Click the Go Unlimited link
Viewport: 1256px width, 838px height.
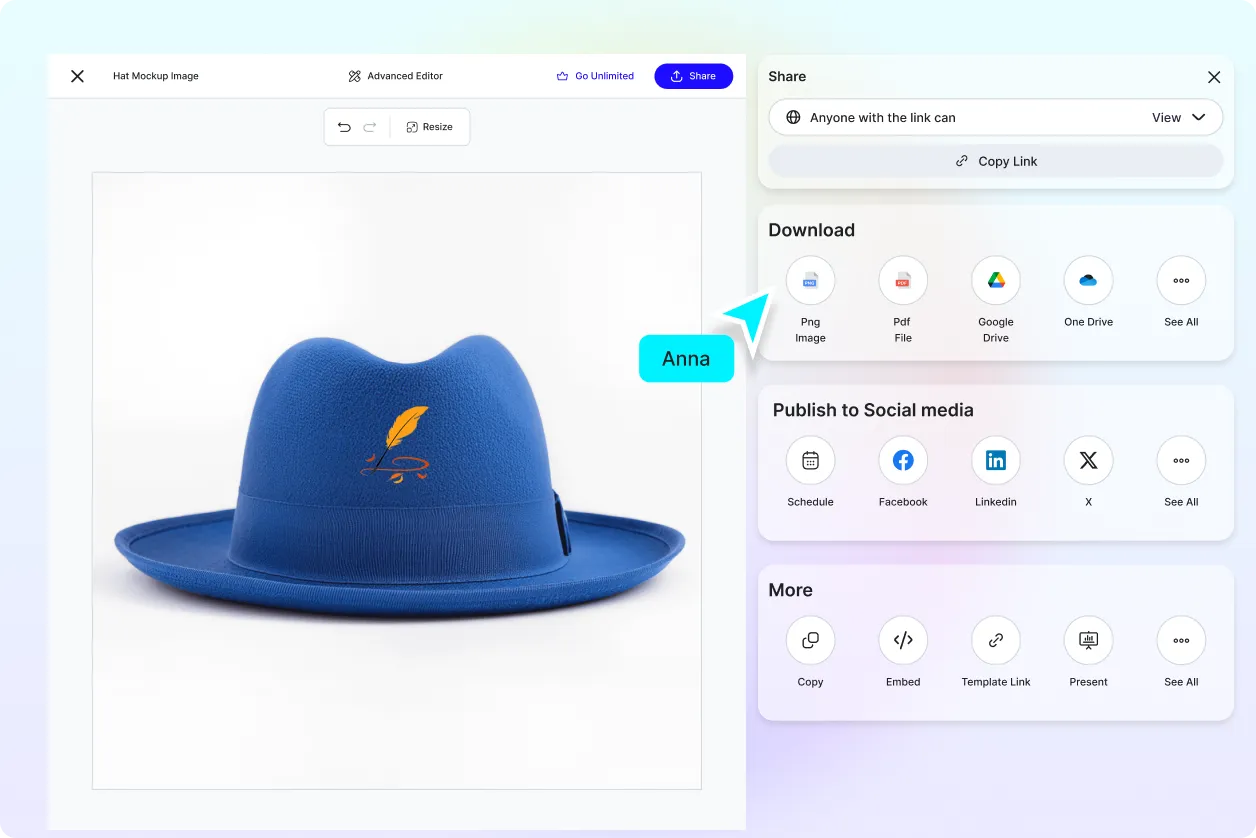(x=596, y=75)
